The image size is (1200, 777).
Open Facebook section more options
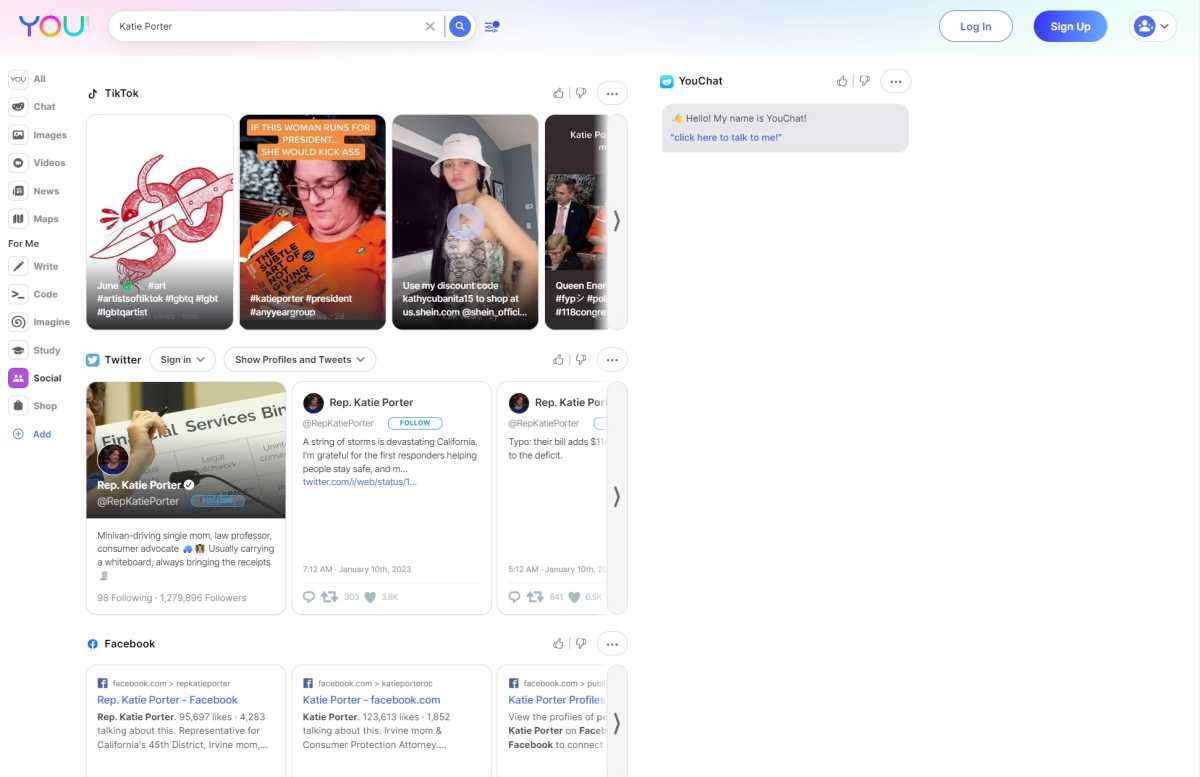tap(612, 644)
